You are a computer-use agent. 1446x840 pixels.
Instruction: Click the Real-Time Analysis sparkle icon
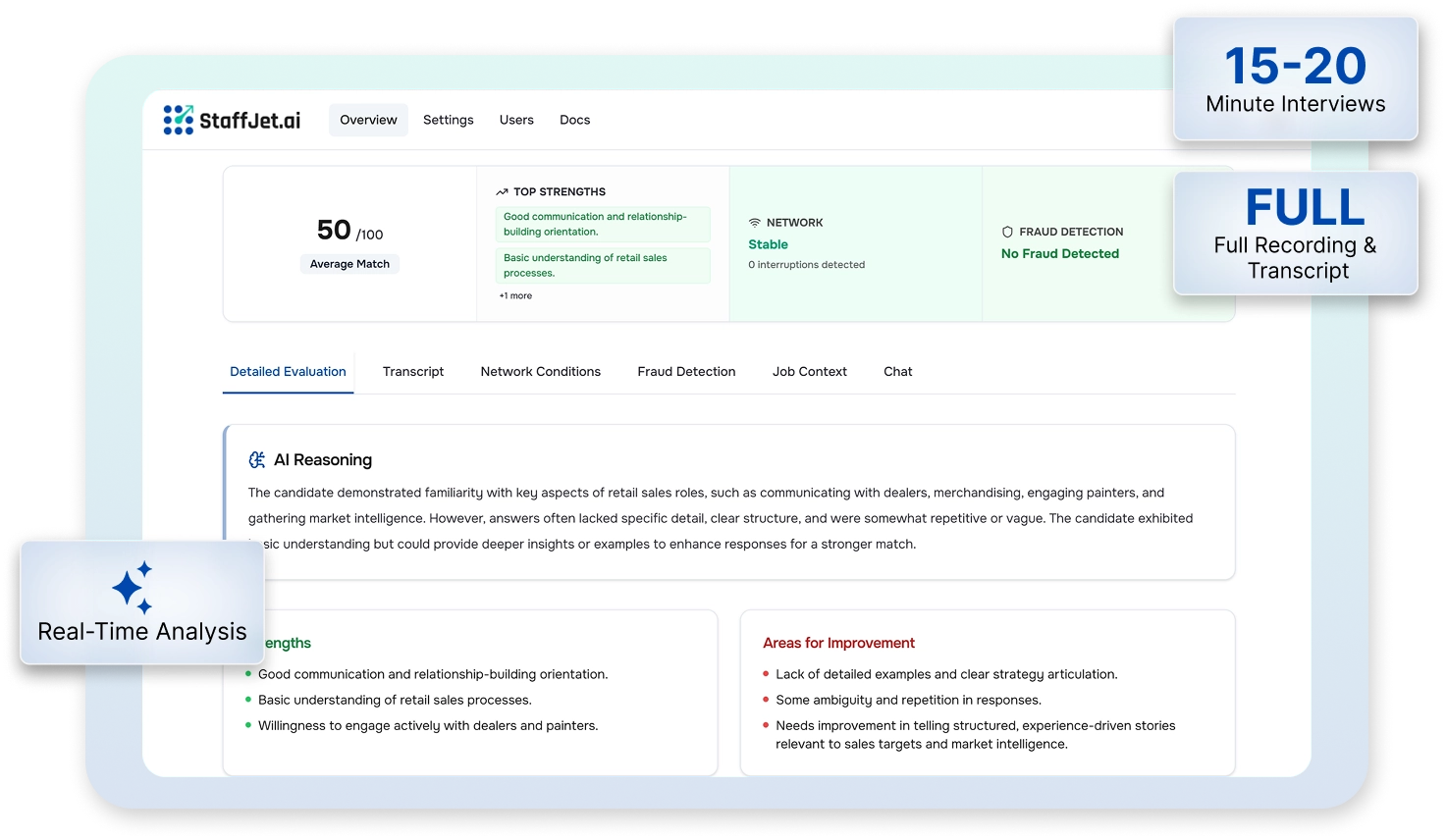point(133,587)
